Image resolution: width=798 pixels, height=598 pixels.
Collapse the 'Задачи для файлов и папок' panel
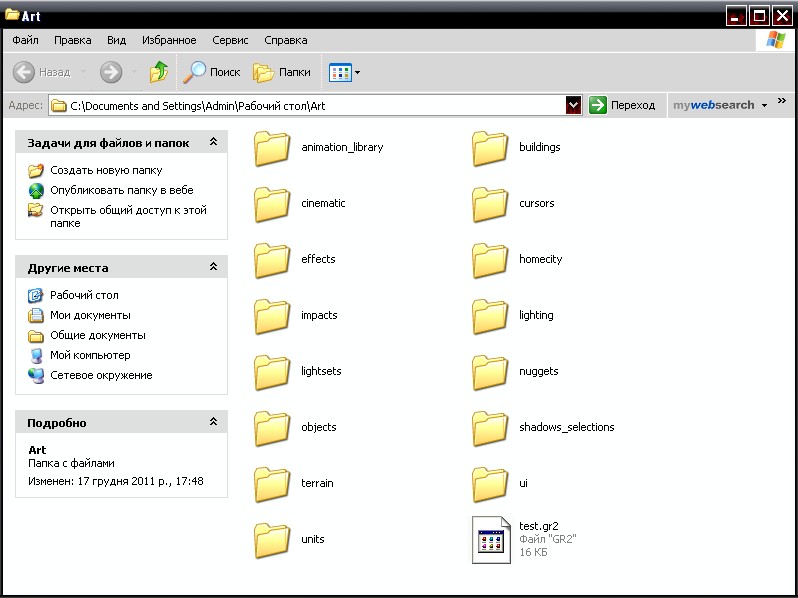213,143
